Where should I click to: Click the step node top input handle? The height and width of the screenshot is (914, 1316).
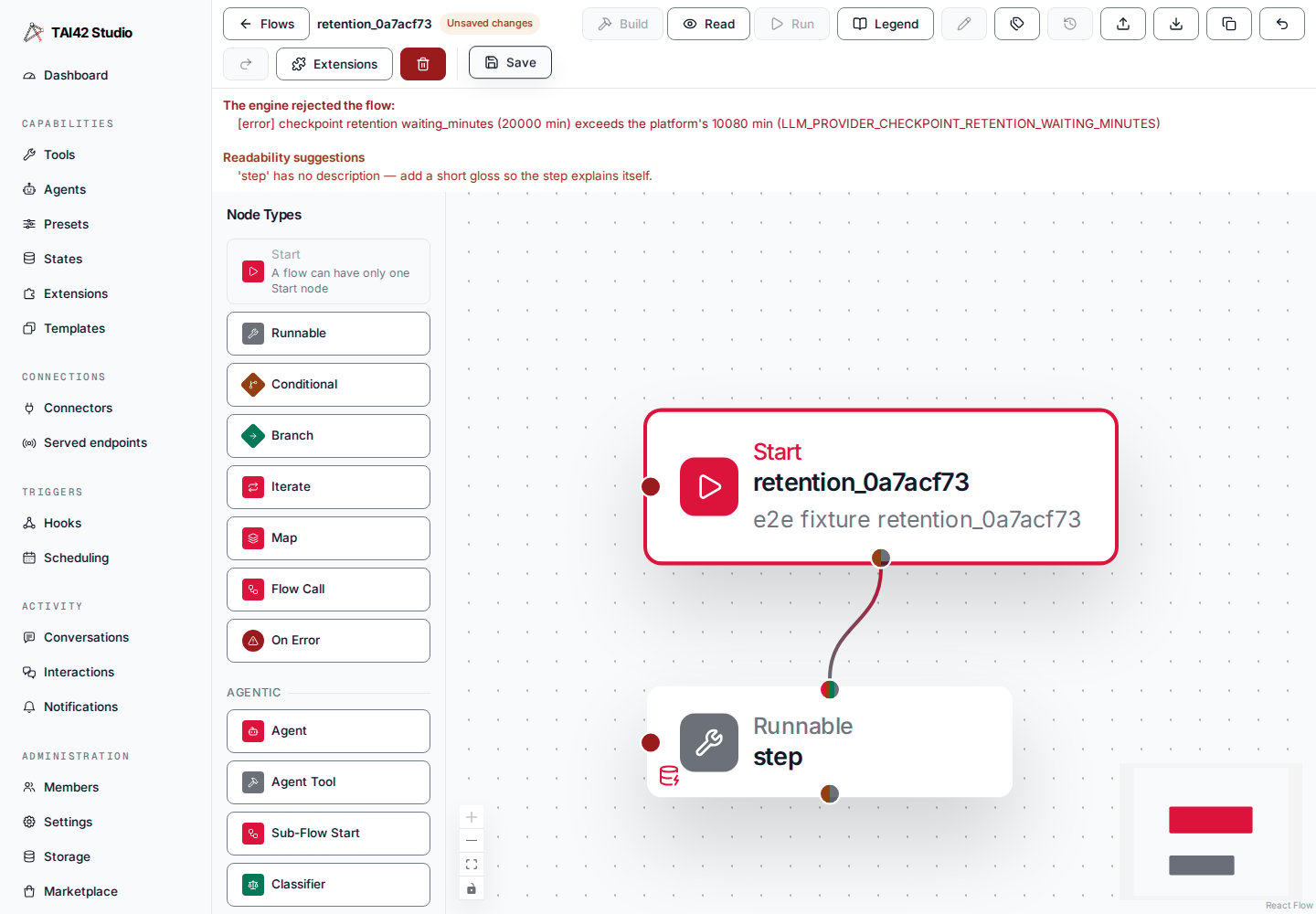coord(830,689)
